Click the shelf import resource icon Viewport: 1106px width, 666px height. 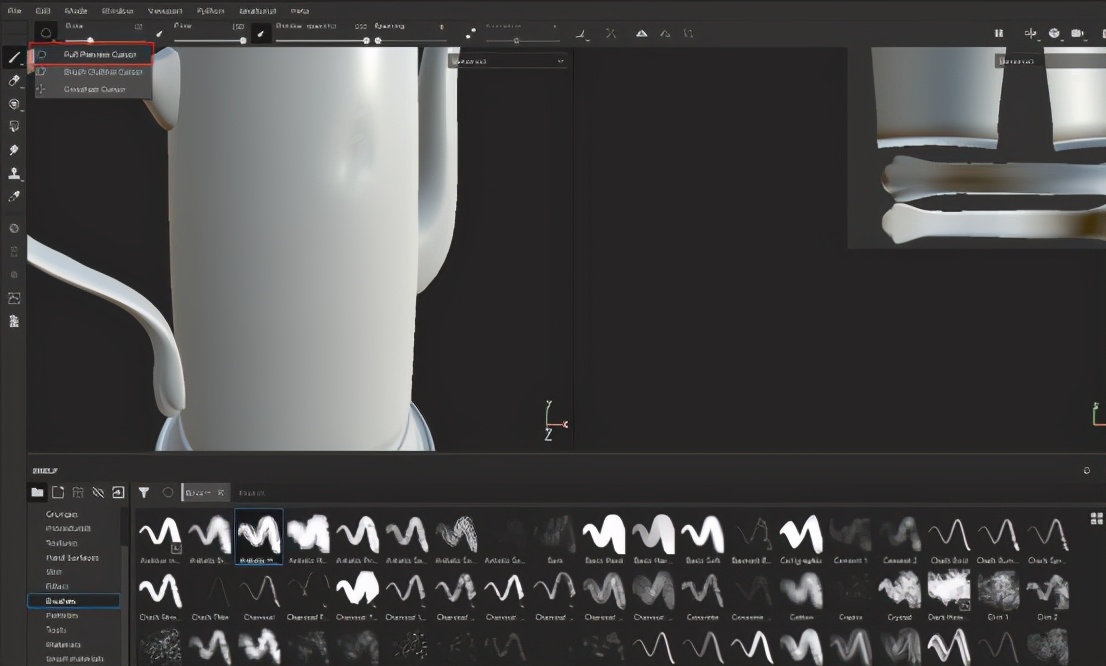[118, 492]
